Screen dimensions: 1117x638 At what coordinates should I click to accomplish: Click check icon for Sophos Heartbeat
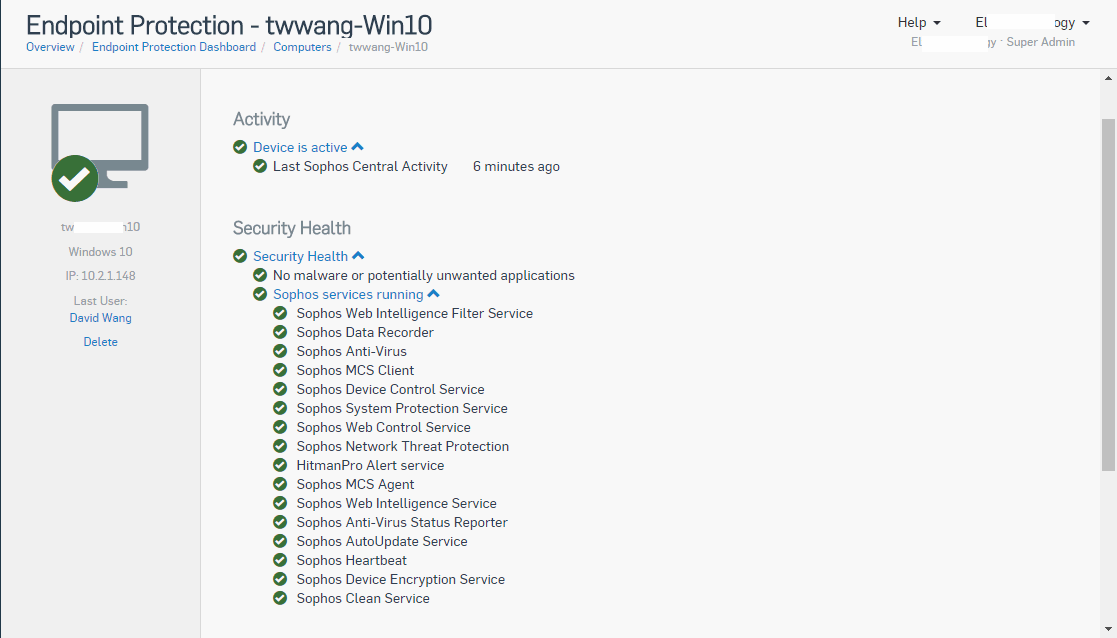click(x=280, y=560)
